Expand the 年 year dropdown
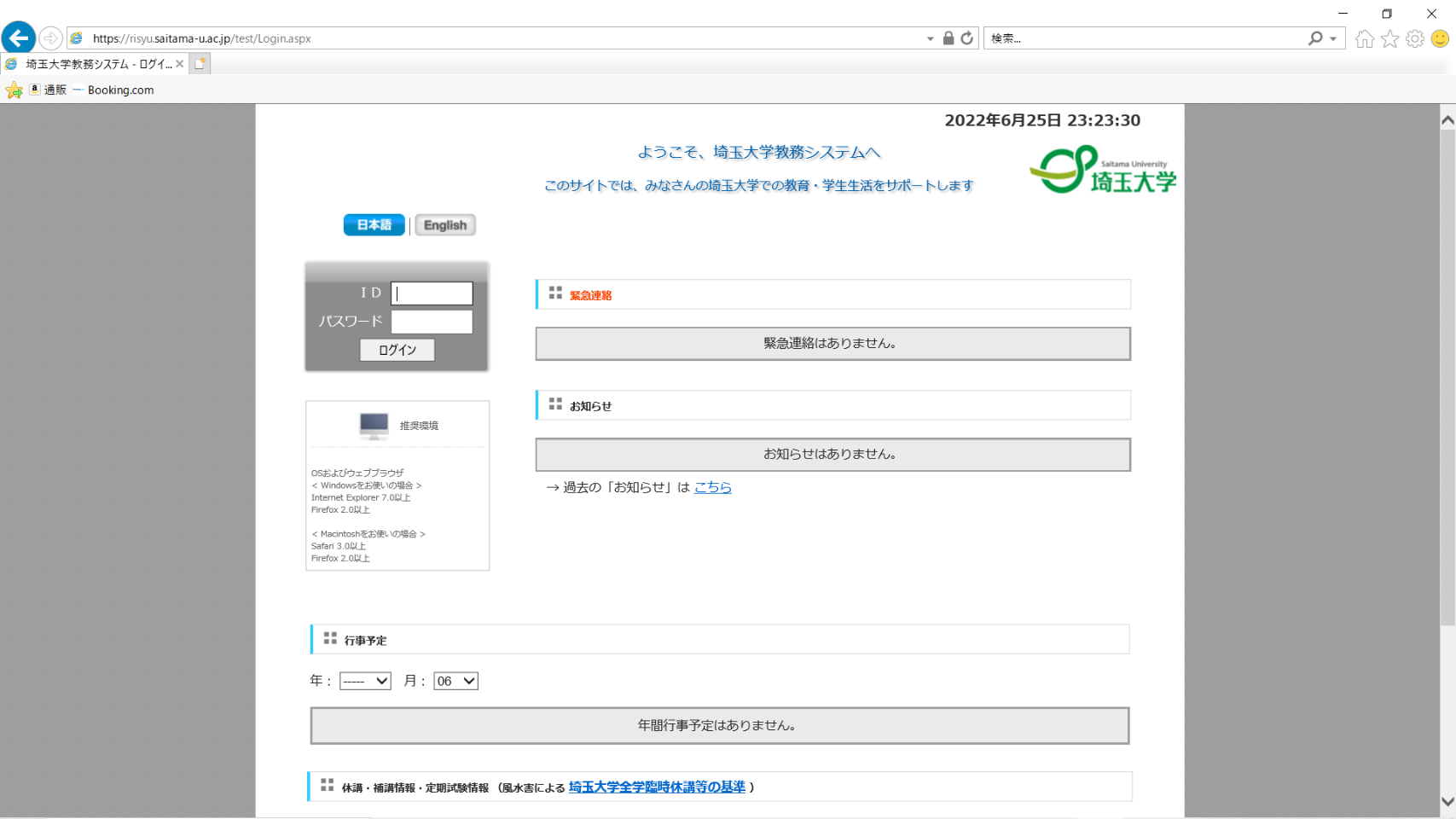Screen dimensions: 1456x819 [365, 681]
